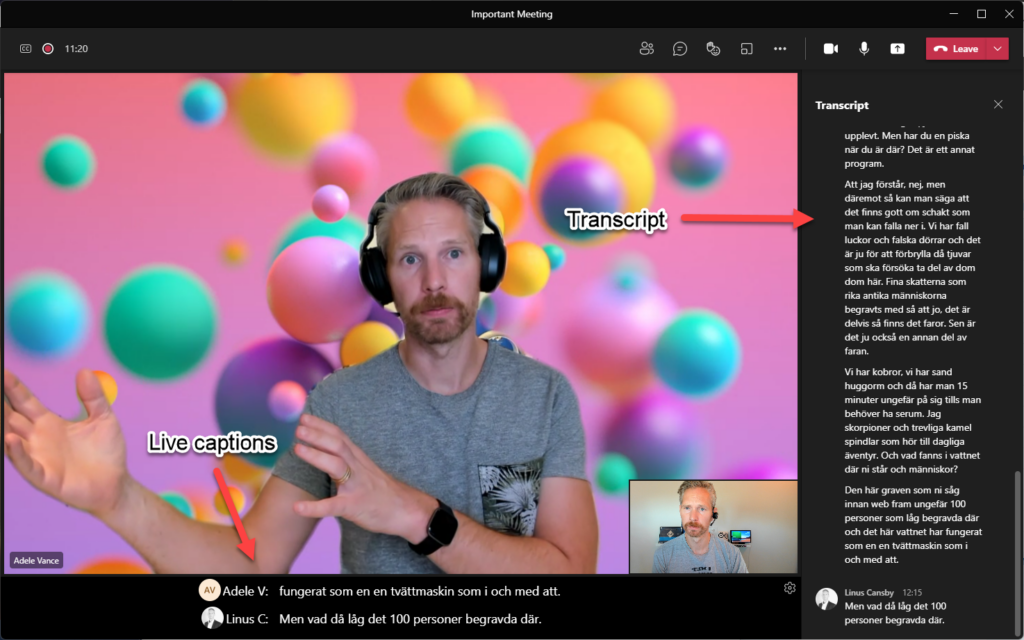Viewport: 1024px width, 640px height.
Task: Open the More actions ellipsis menu
Action: point(780,49)
